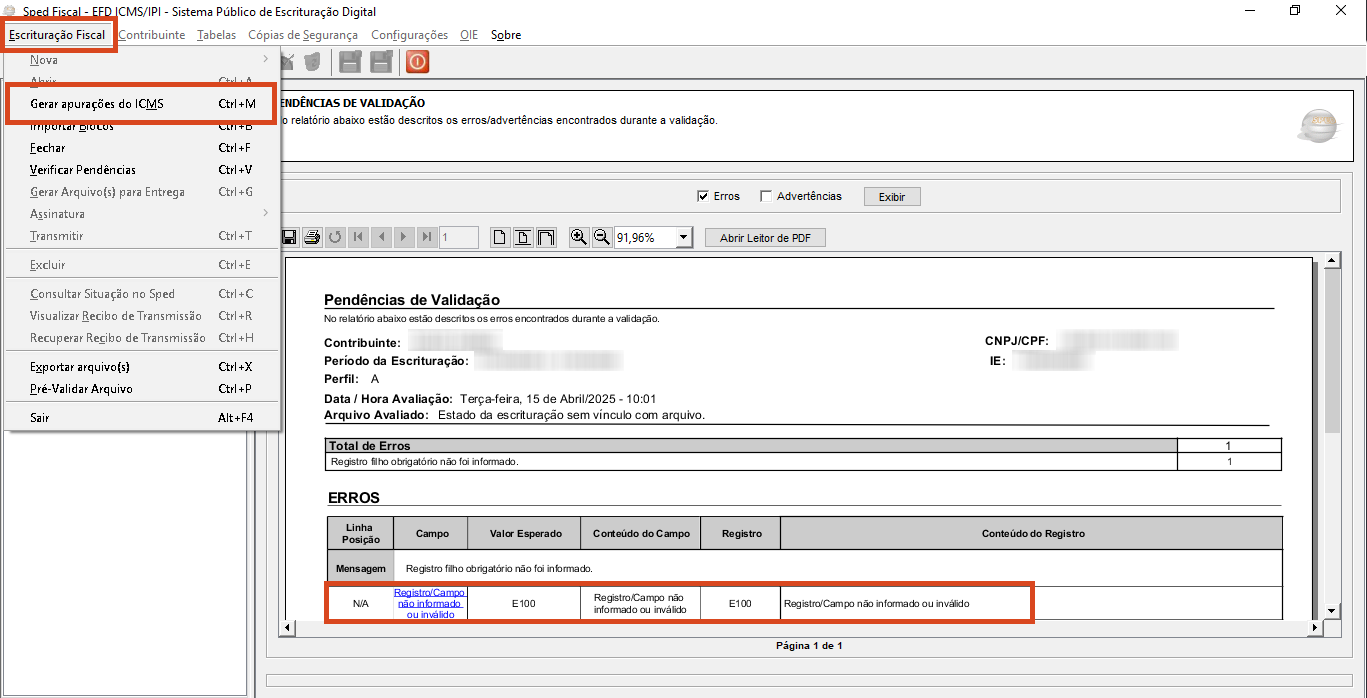
Task: Print the validation report
Action: coord(312,237)
